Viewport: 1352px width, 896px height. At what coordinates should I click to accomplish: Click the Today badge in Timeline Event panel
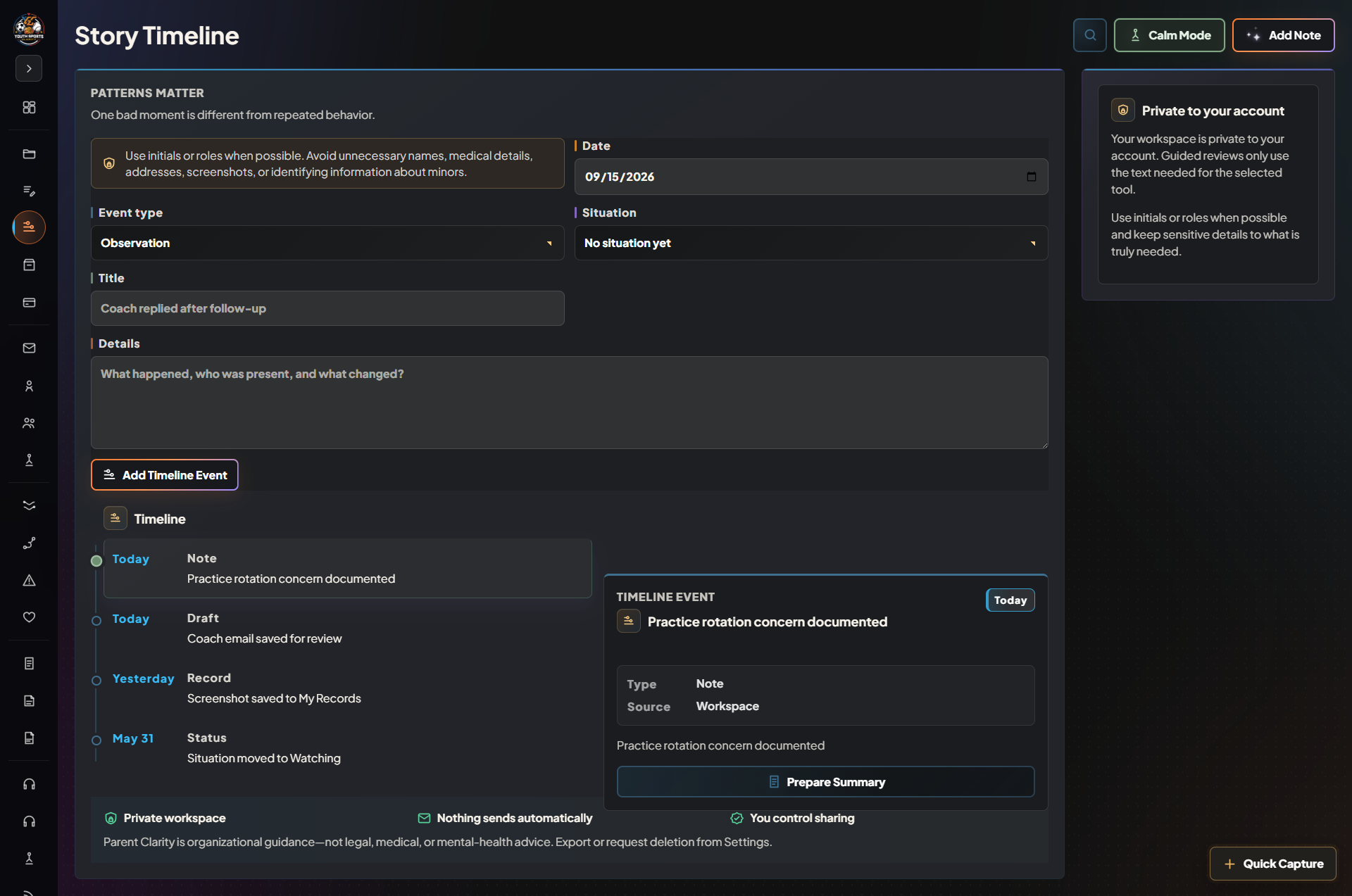pyautogui.click(x=1010, y=600)
